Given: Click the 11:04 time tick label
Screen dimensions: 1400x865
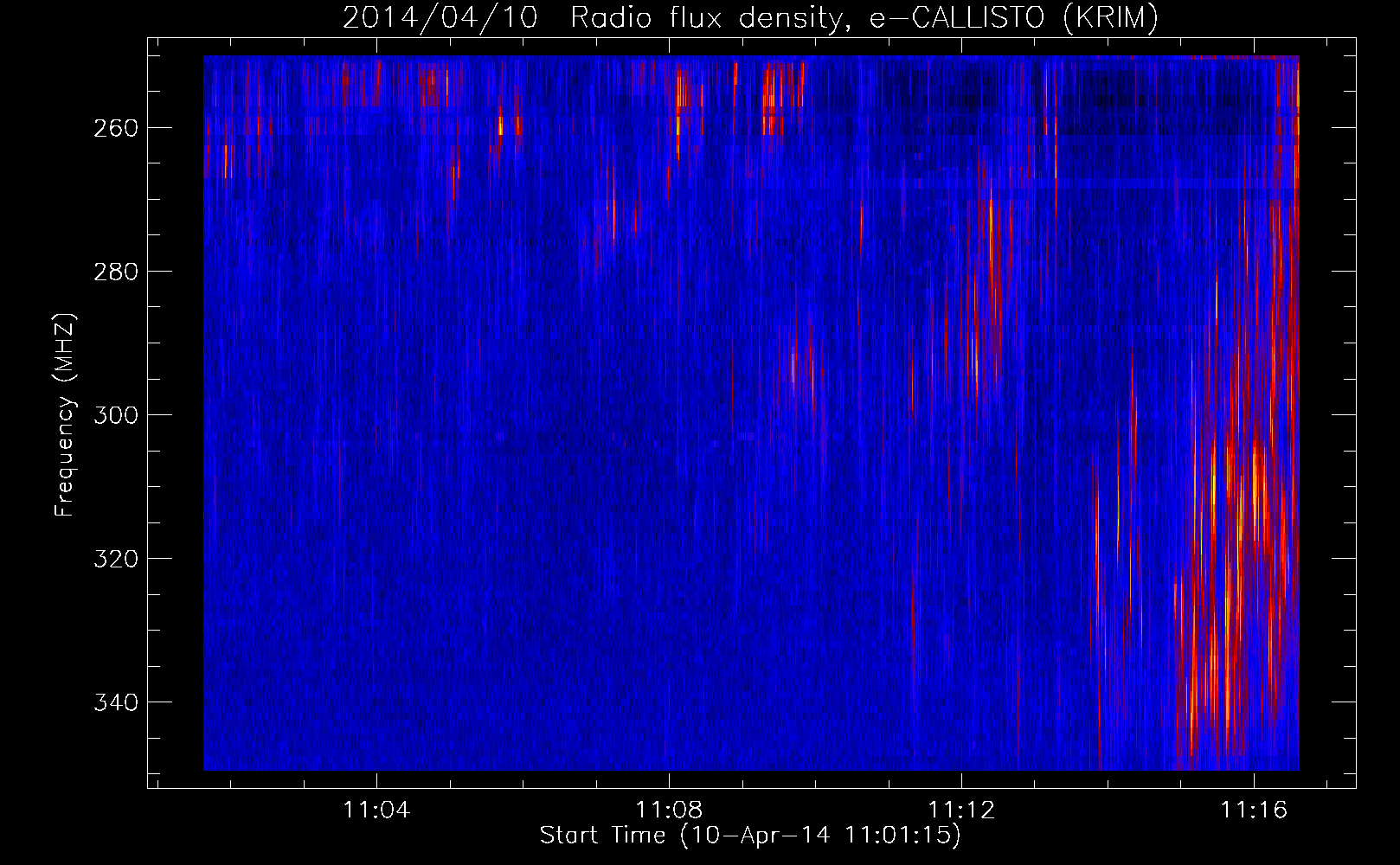Looking at the screenshot, I should pyautogui.click(x=377, y=811).
